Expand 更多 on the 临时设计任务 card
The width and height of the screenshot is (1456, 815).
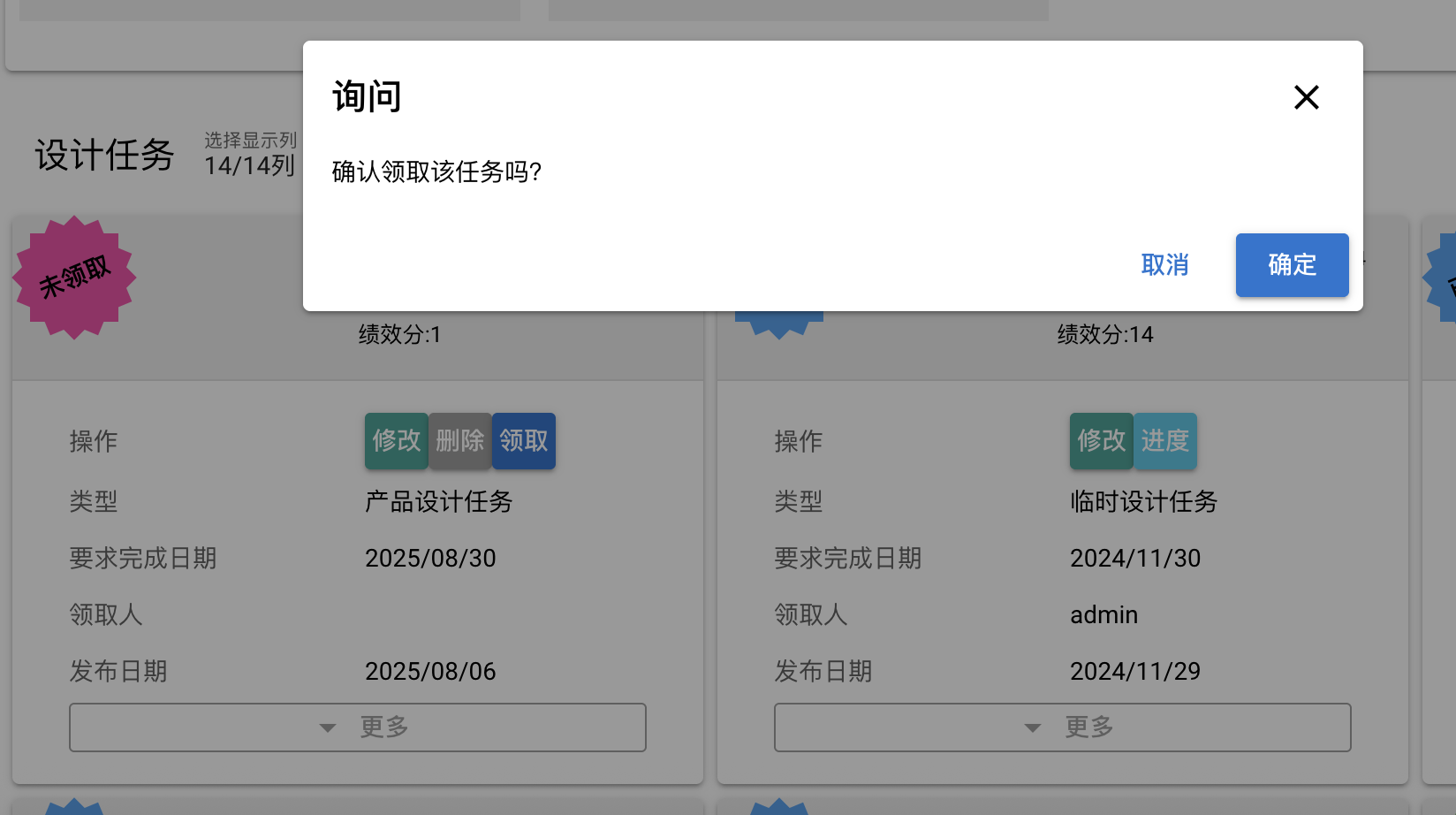[1063, 727]
